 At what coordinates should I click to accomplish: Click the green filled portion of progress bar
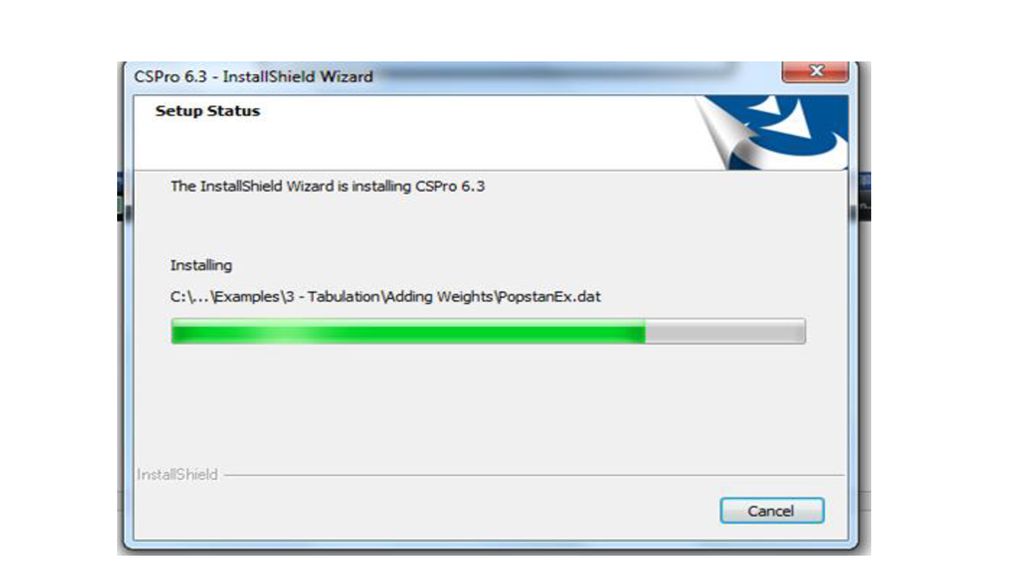pos(408,331)
